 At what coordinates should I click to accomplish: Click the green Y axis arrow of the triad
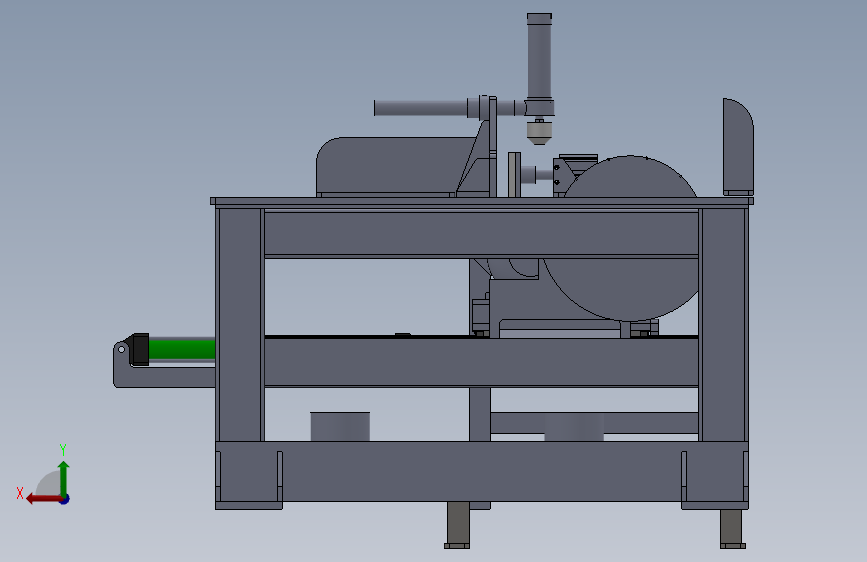click(64, 478)
